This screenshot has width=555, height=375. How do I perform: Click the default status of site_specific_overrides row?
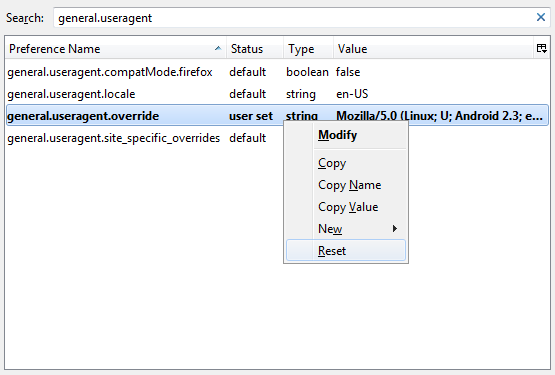(x=247, y=138)
